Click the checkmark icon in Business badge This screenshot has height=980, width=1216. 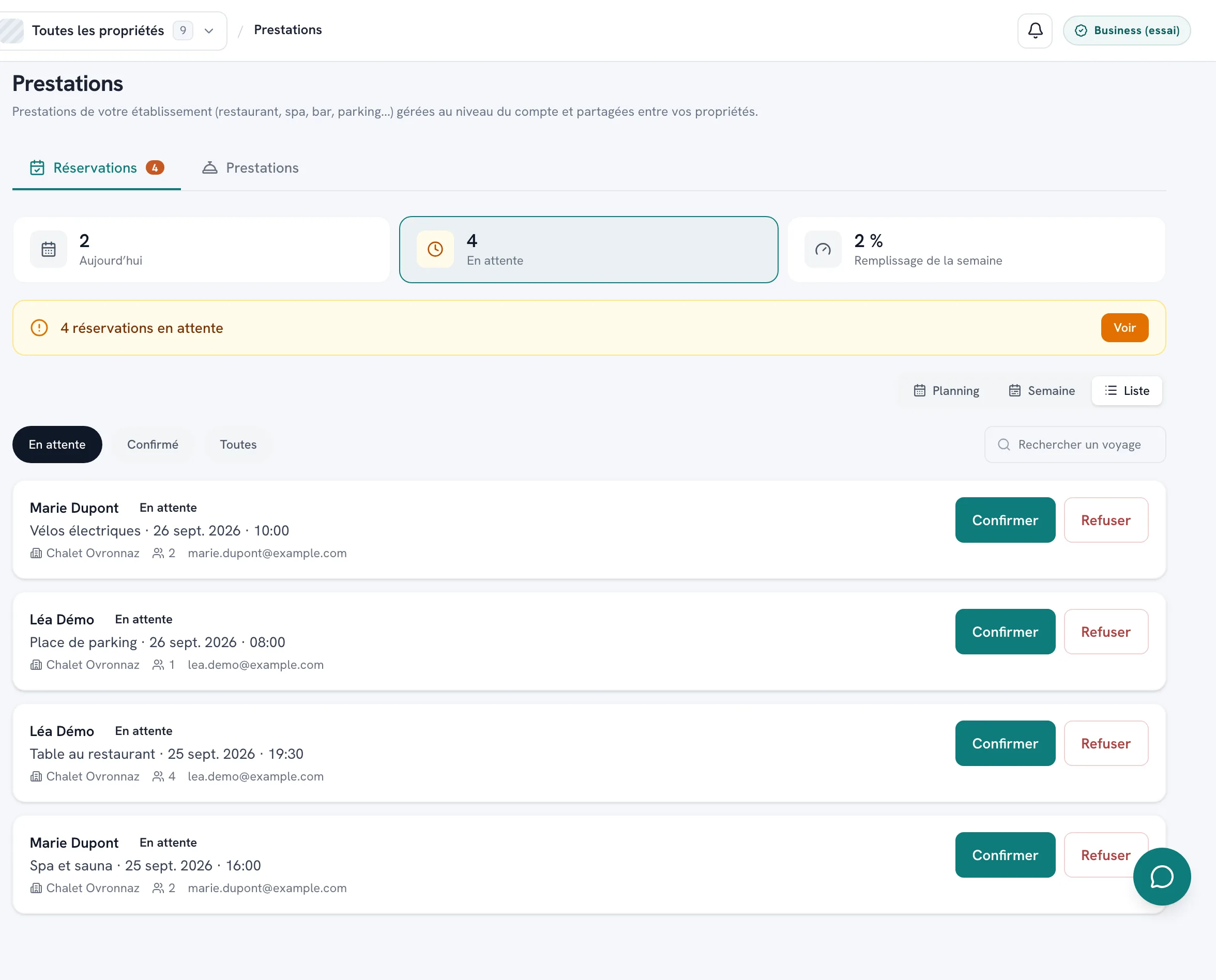1081,30
